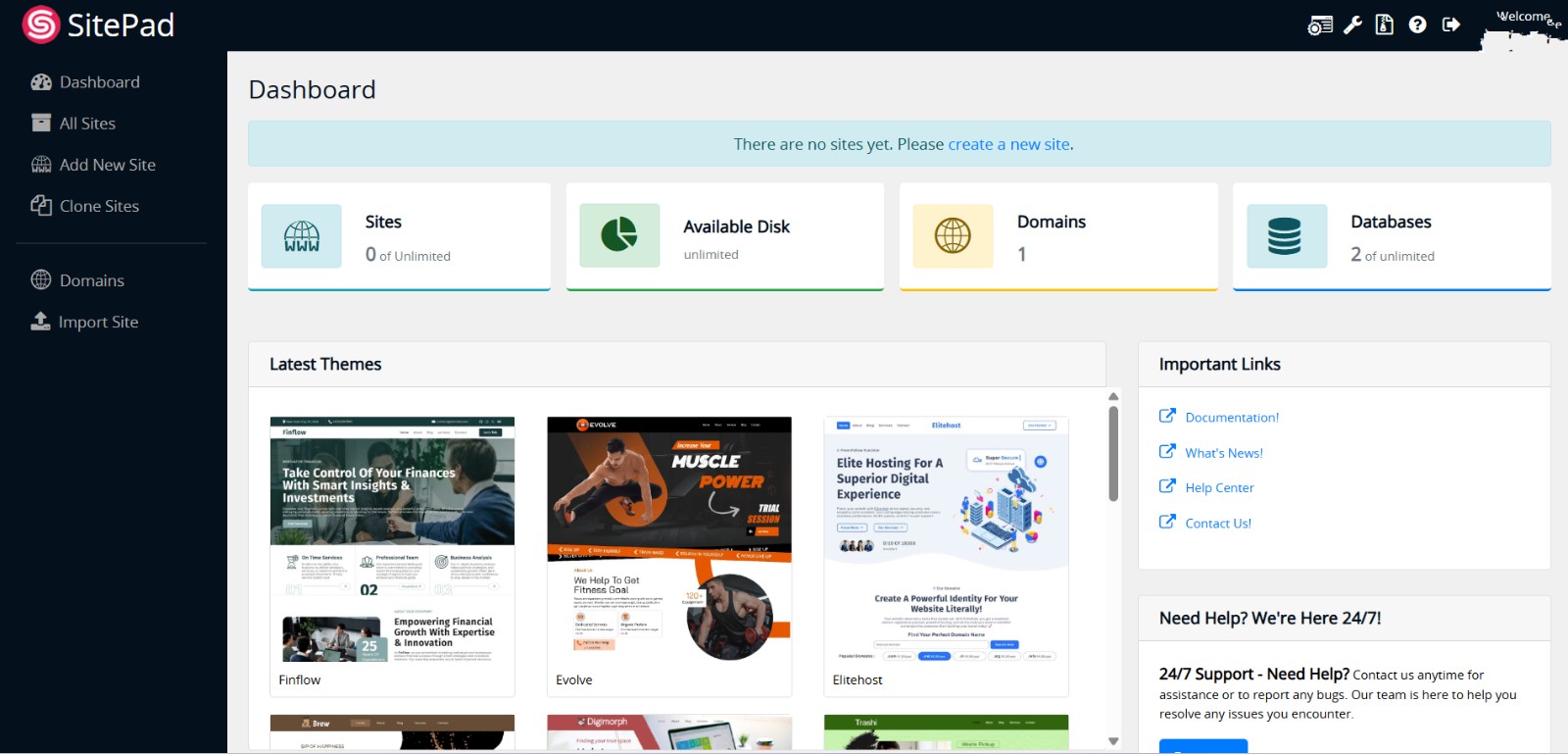This screenshot has width=1568, height=754.
Task: Visit the Help Center link
Action: [1219, 488]
